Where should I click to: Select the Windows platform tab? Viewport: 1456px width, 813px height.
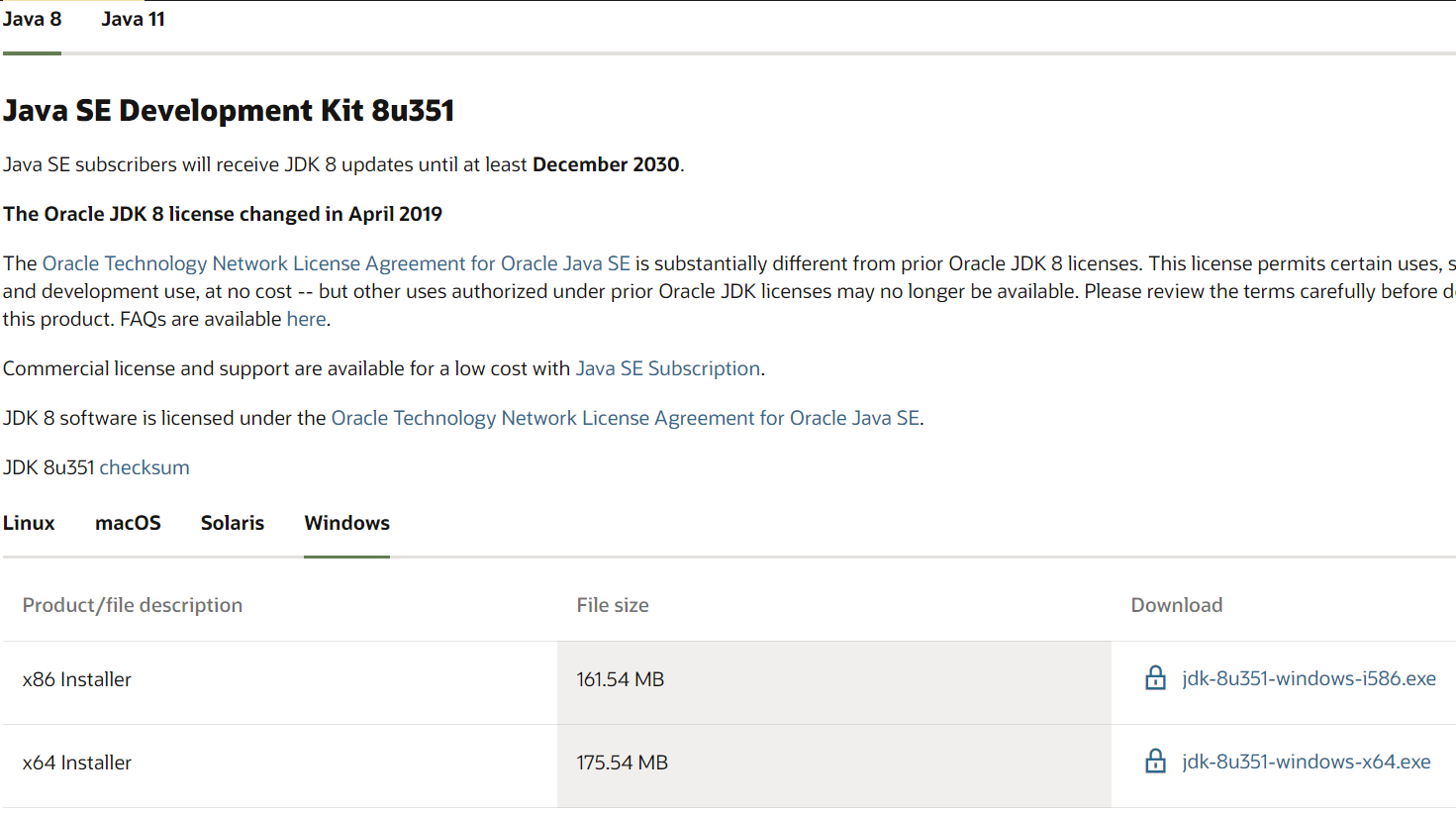pos(347,523)
